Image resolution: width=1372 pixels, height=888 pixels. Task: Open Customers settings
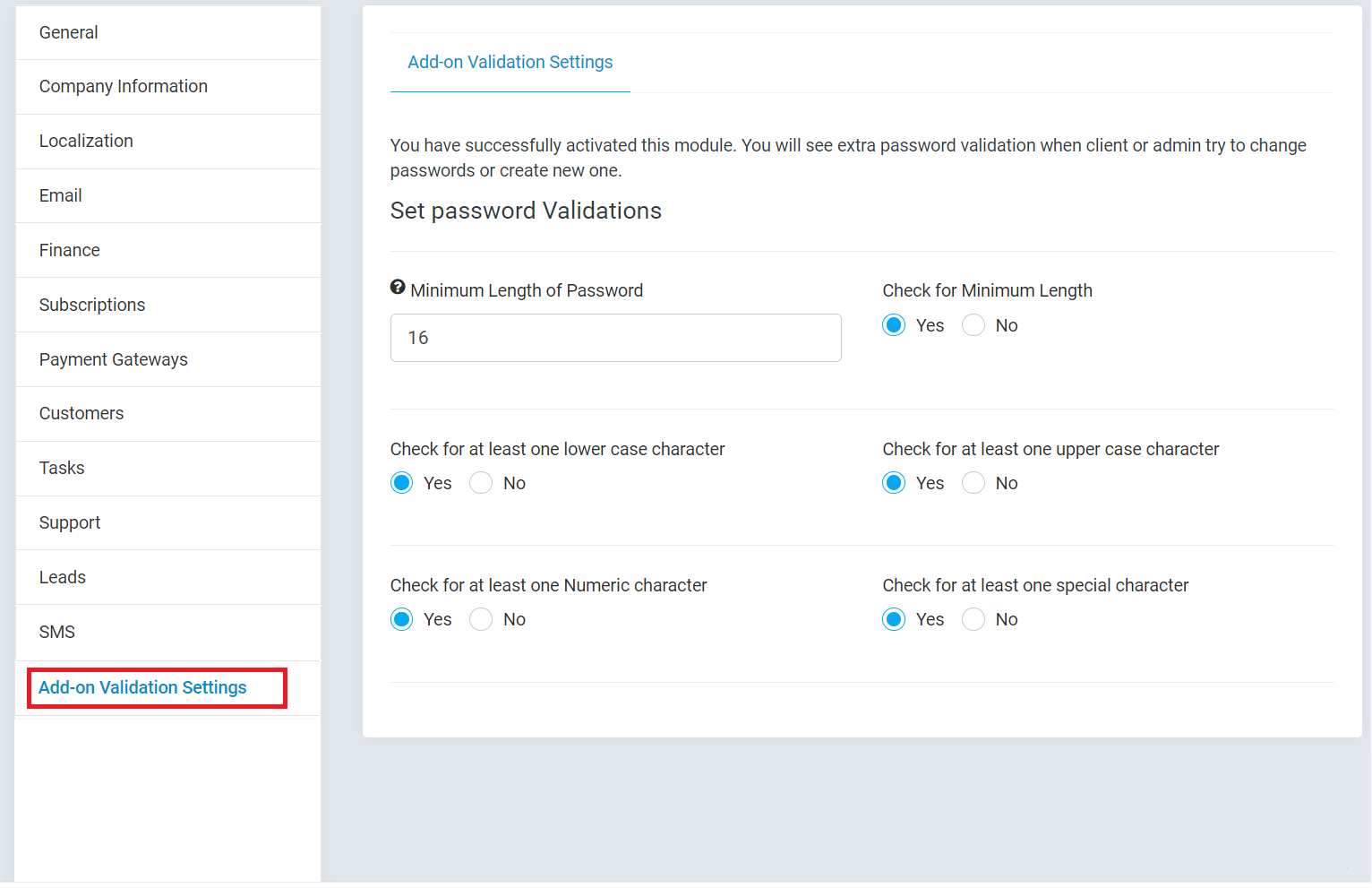(81, 413)
